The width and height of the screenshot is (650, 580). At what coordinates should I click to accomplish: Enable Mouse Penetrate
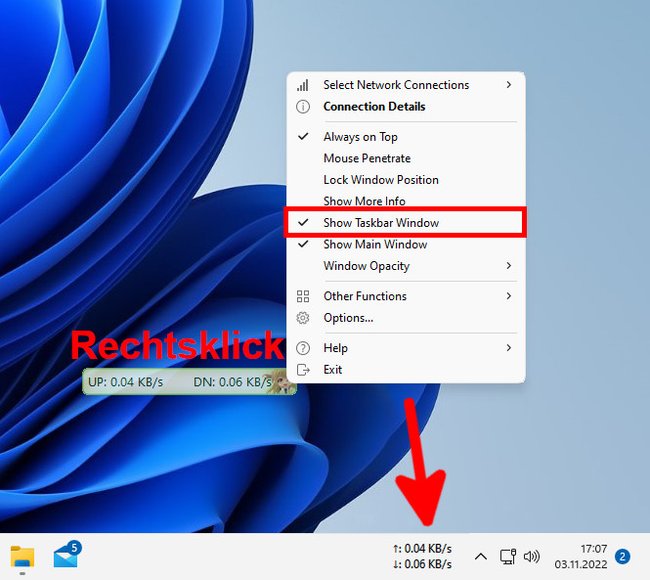(x=406, y=158)
